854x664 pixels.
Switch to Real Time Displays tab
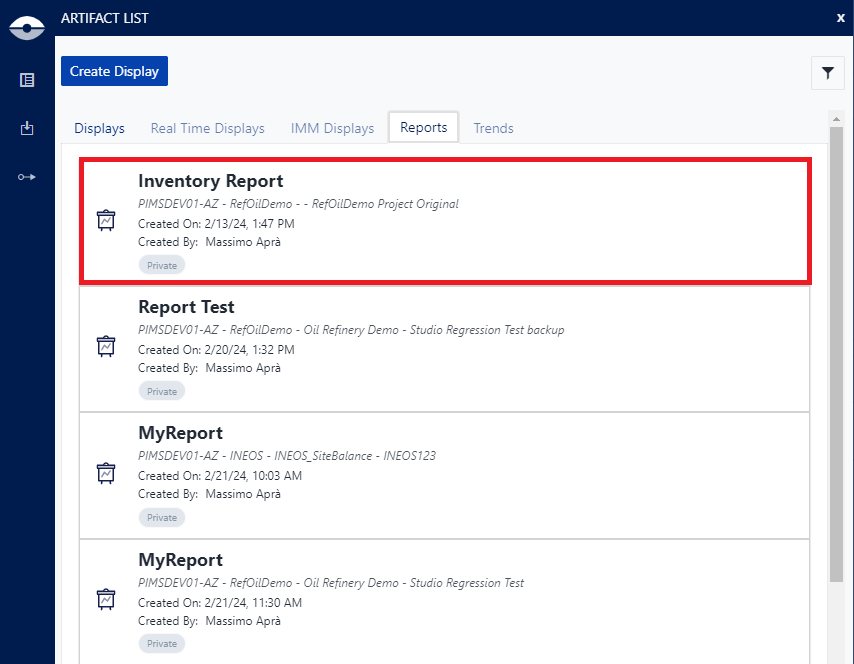207,128
